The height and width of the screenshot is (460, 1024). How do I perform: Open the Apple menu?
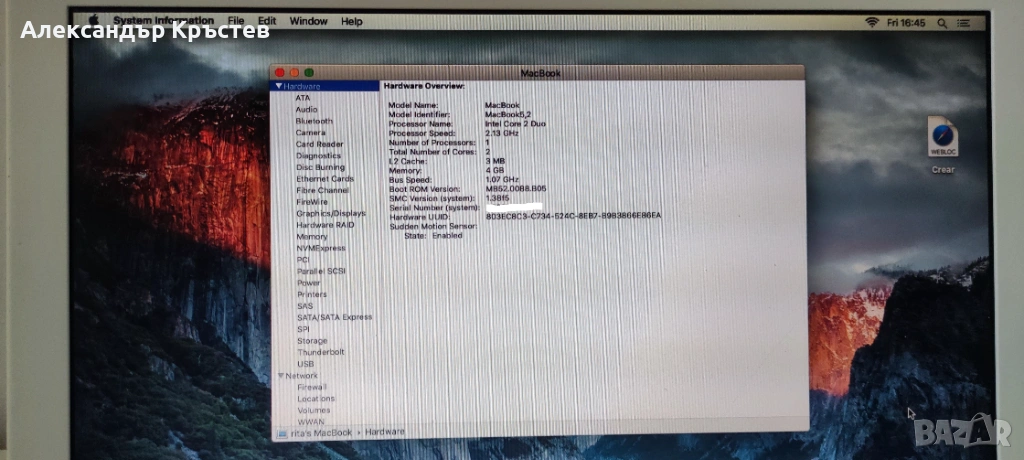pos(93,20)
